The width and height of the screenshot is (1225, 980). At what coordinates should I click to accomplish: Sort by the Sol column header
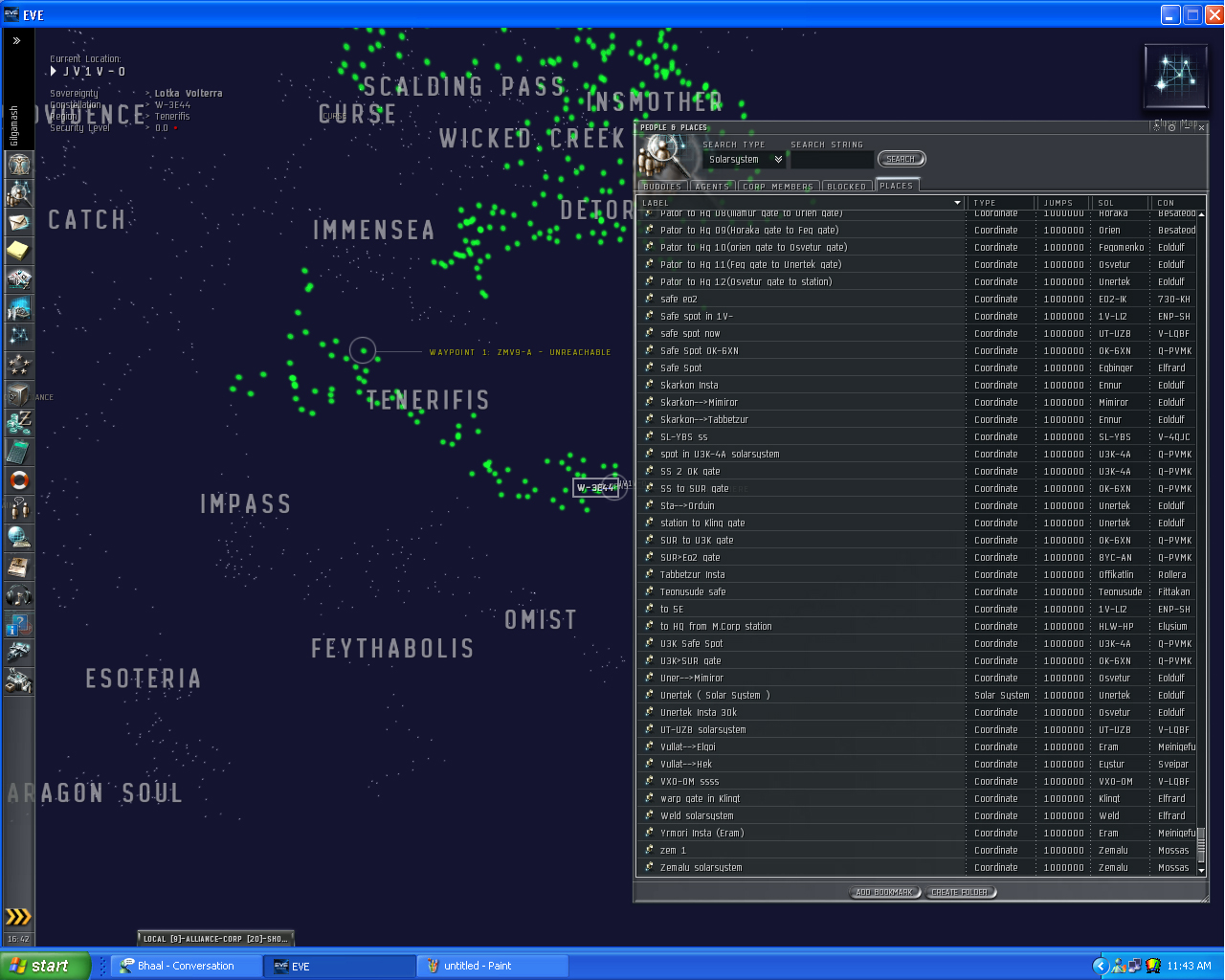tap(1121, 203)
